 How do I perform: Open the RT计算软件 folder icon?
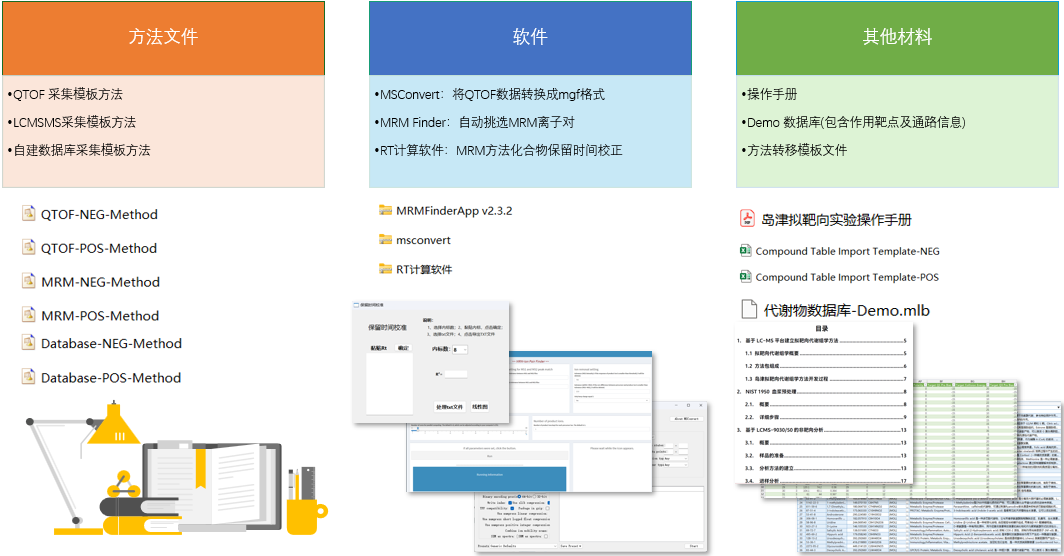(386, 269)
